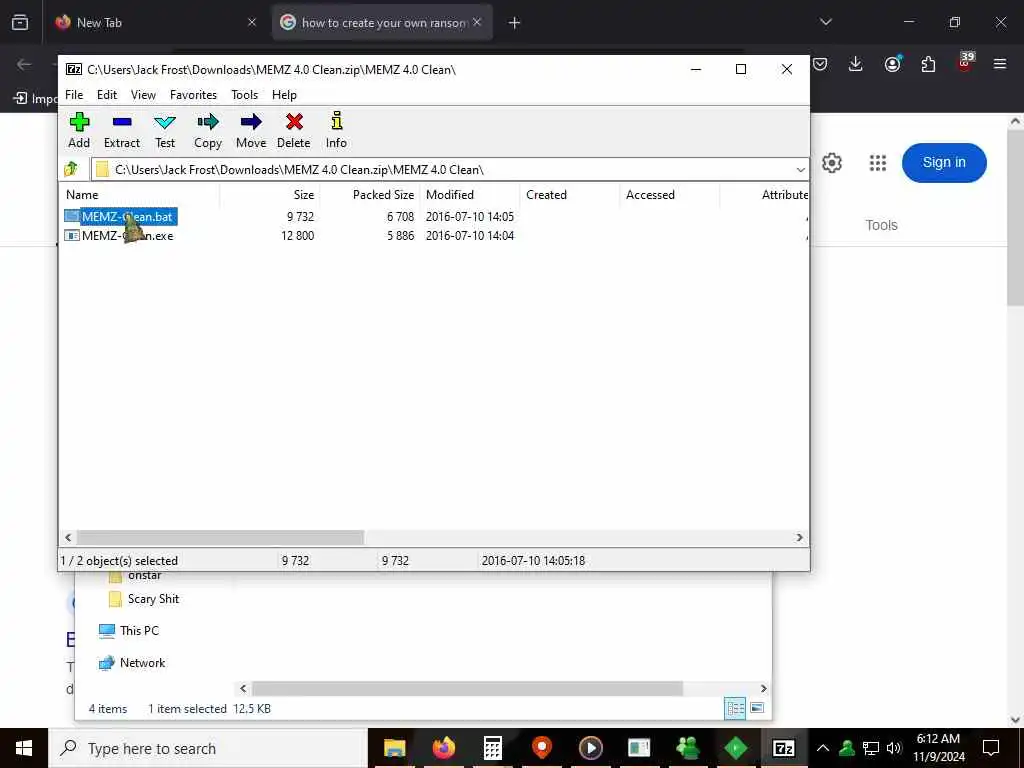Click the red Delete toolbar button

294,131
